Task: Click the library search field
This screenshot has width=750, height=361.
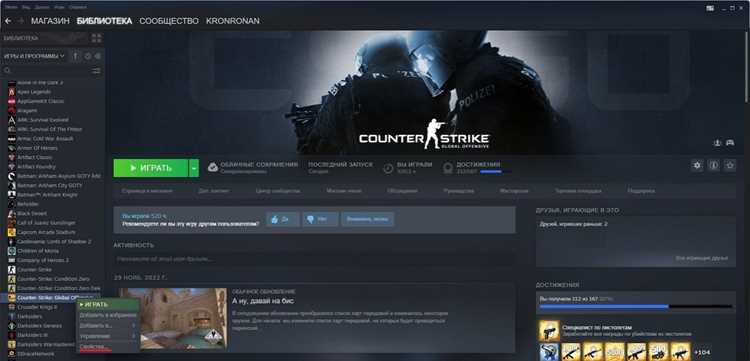Action: pyautogui.click(x=48, y=70)
